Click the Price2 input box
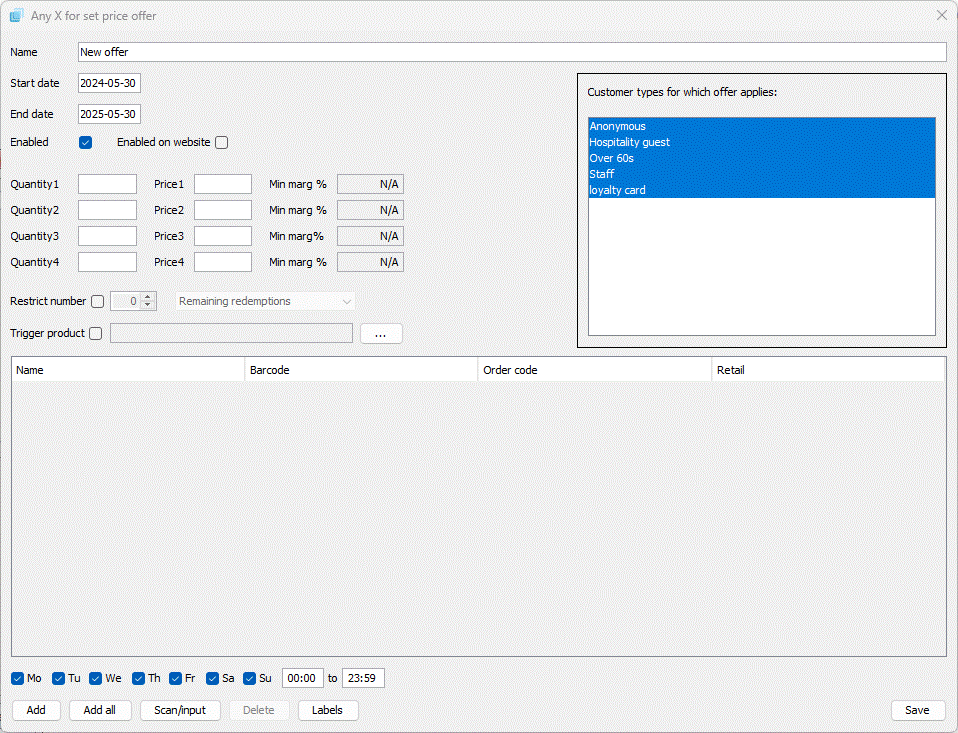This screenshot has width=958, height=733. (223, 210)
